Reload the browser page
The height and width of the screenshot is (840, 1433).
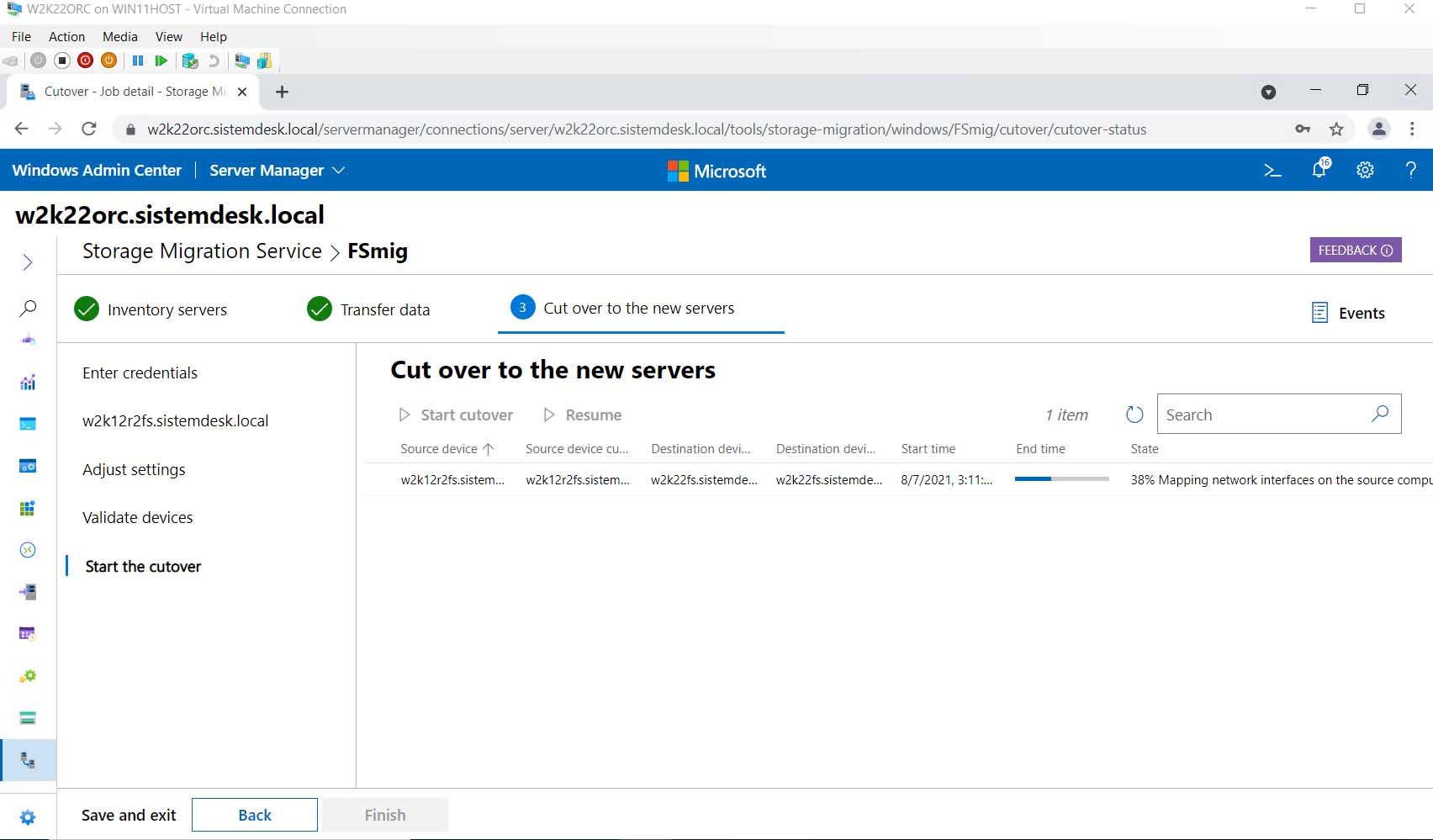[89, 129]
